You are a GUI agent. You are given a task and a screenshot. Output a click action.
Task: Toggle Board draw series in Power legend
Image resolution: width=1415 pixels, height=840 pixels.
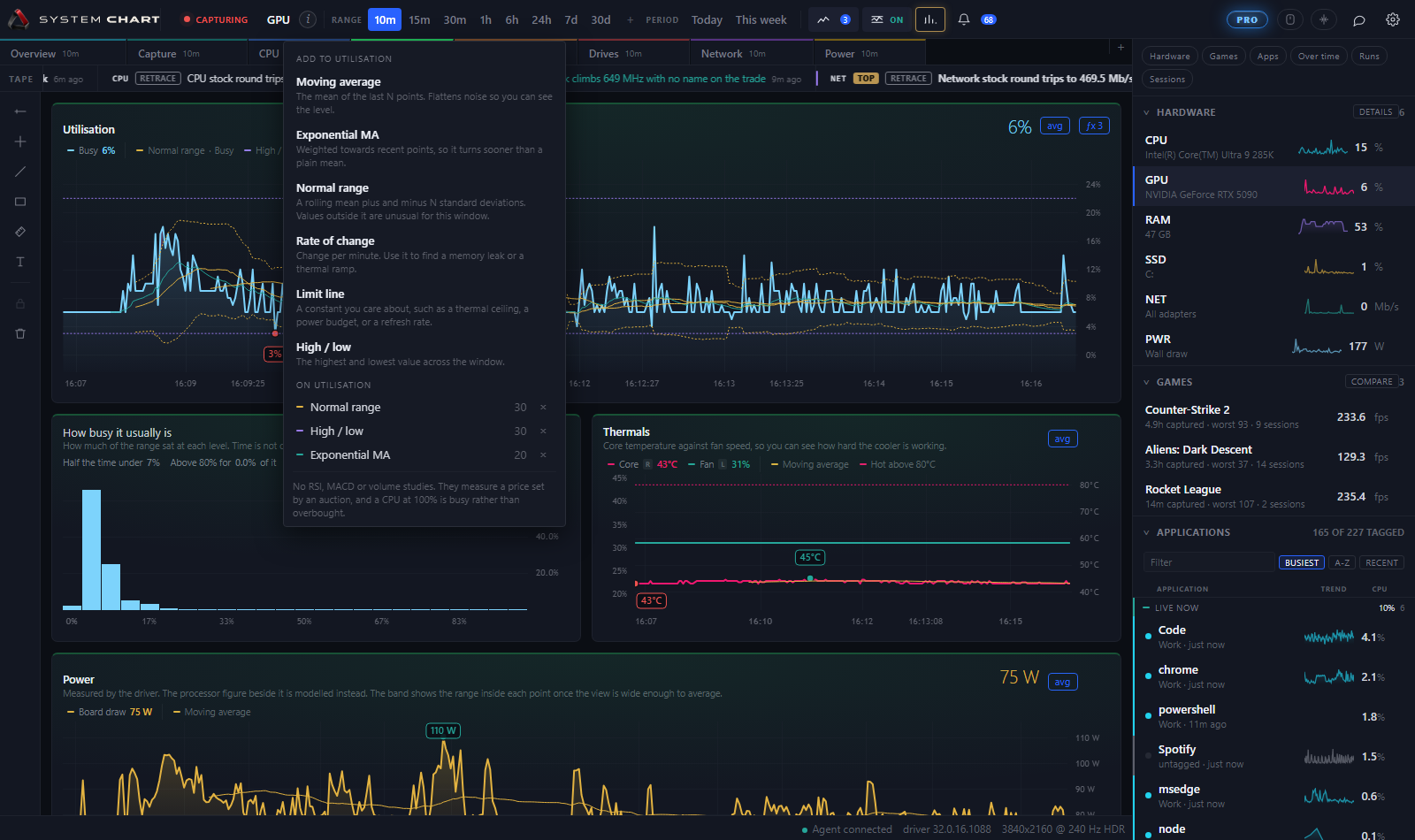click(x=109, y=712)
